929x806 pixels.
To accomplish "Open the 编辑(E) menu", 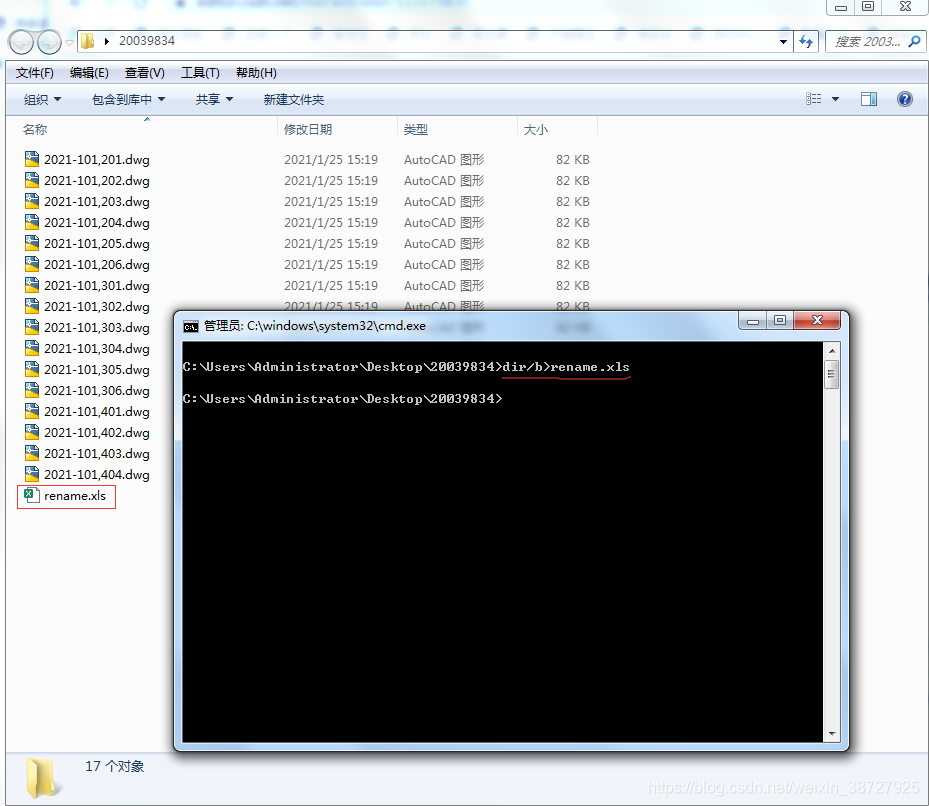I will [89, 72].
